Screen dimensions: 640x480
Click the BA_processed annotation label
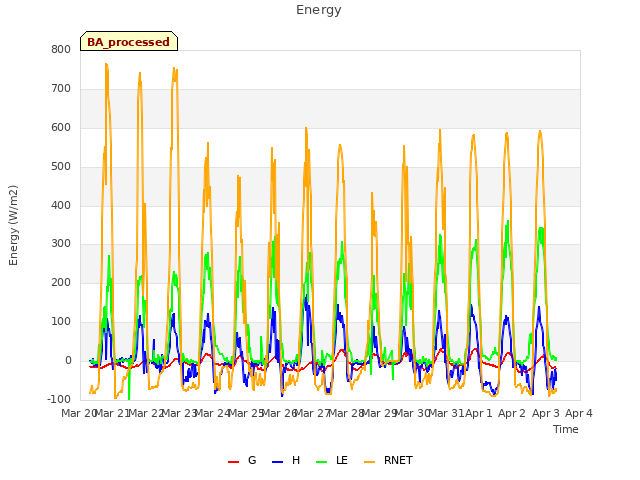[129, 41]
